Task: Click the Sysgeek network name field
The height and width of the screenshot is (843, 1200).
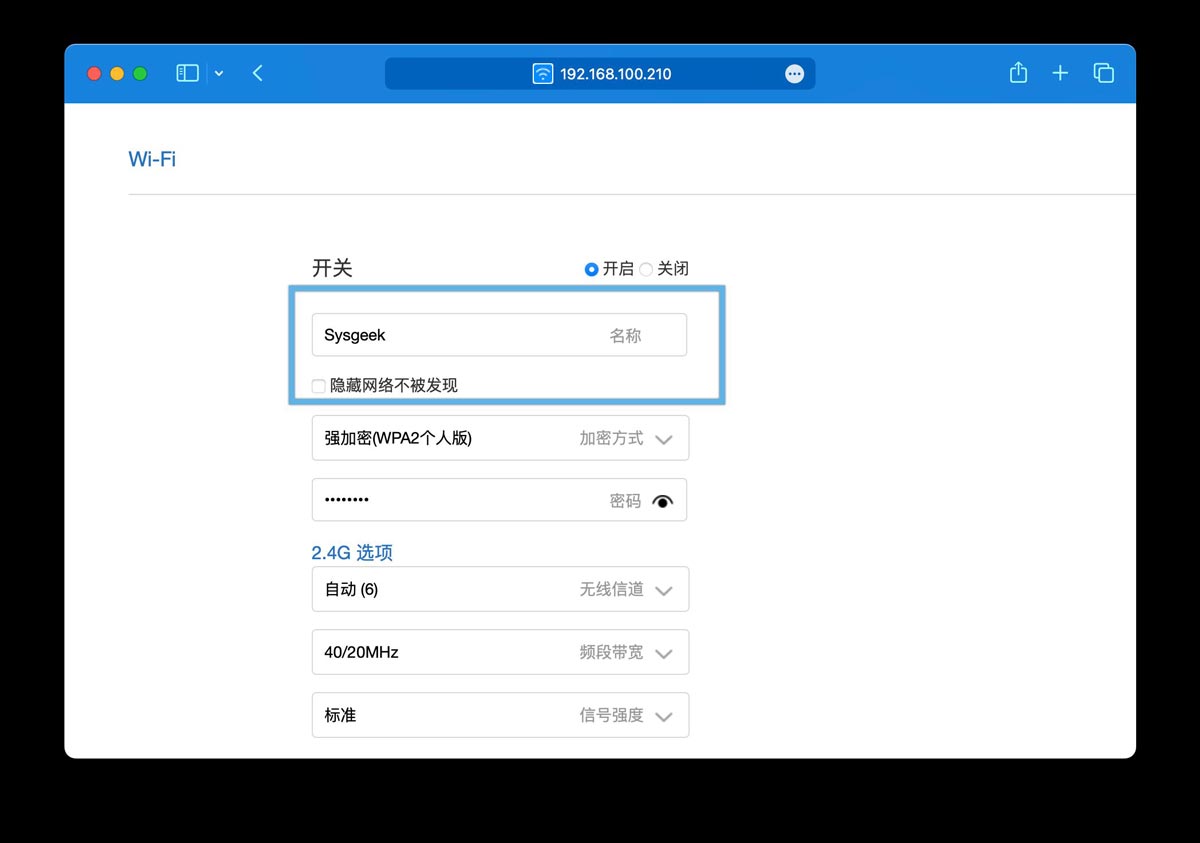Action: coord(450,335)
